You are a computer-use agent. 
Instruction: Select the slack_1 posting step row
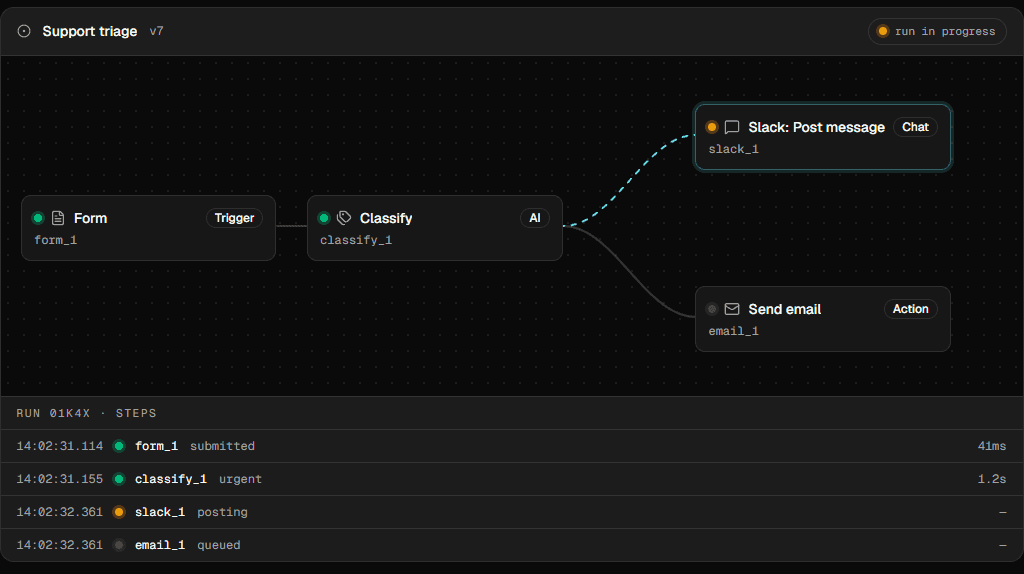(x=512, y=512)
